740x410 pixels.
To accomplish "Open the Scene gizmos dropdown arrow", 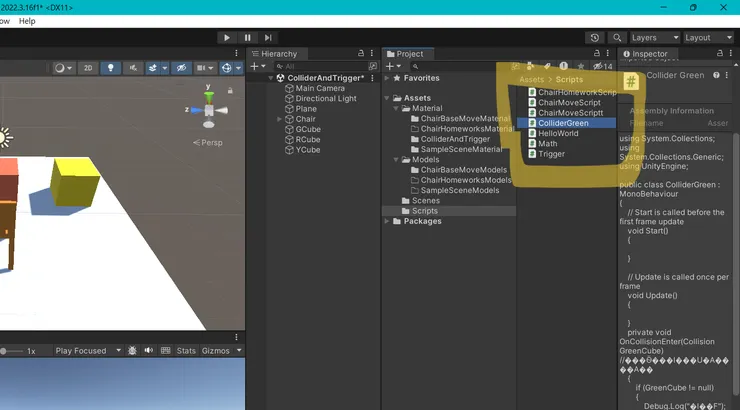I will (239, 68).
